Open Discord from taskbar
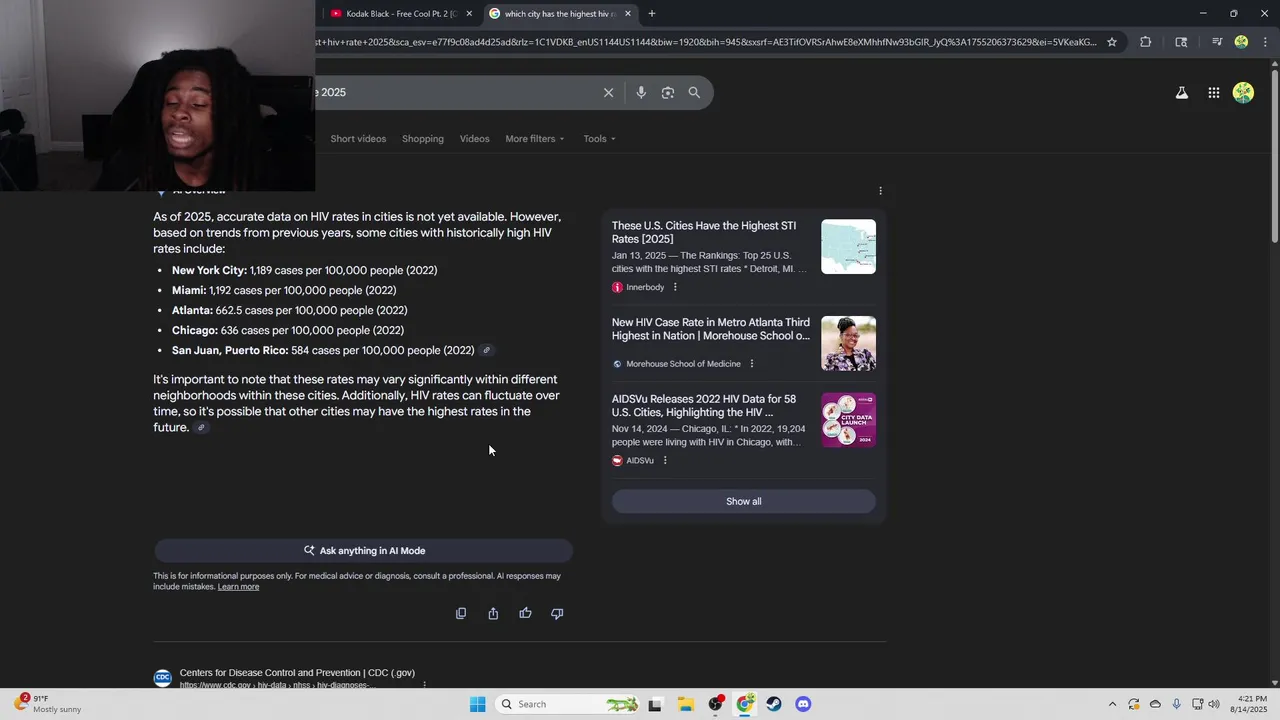 [803, 704]
